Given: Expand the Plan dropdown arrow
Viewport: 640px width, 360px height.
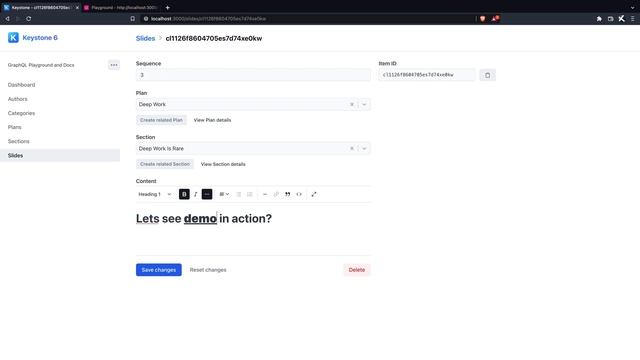Looking at the screenshot, I should tap(364, 104).
